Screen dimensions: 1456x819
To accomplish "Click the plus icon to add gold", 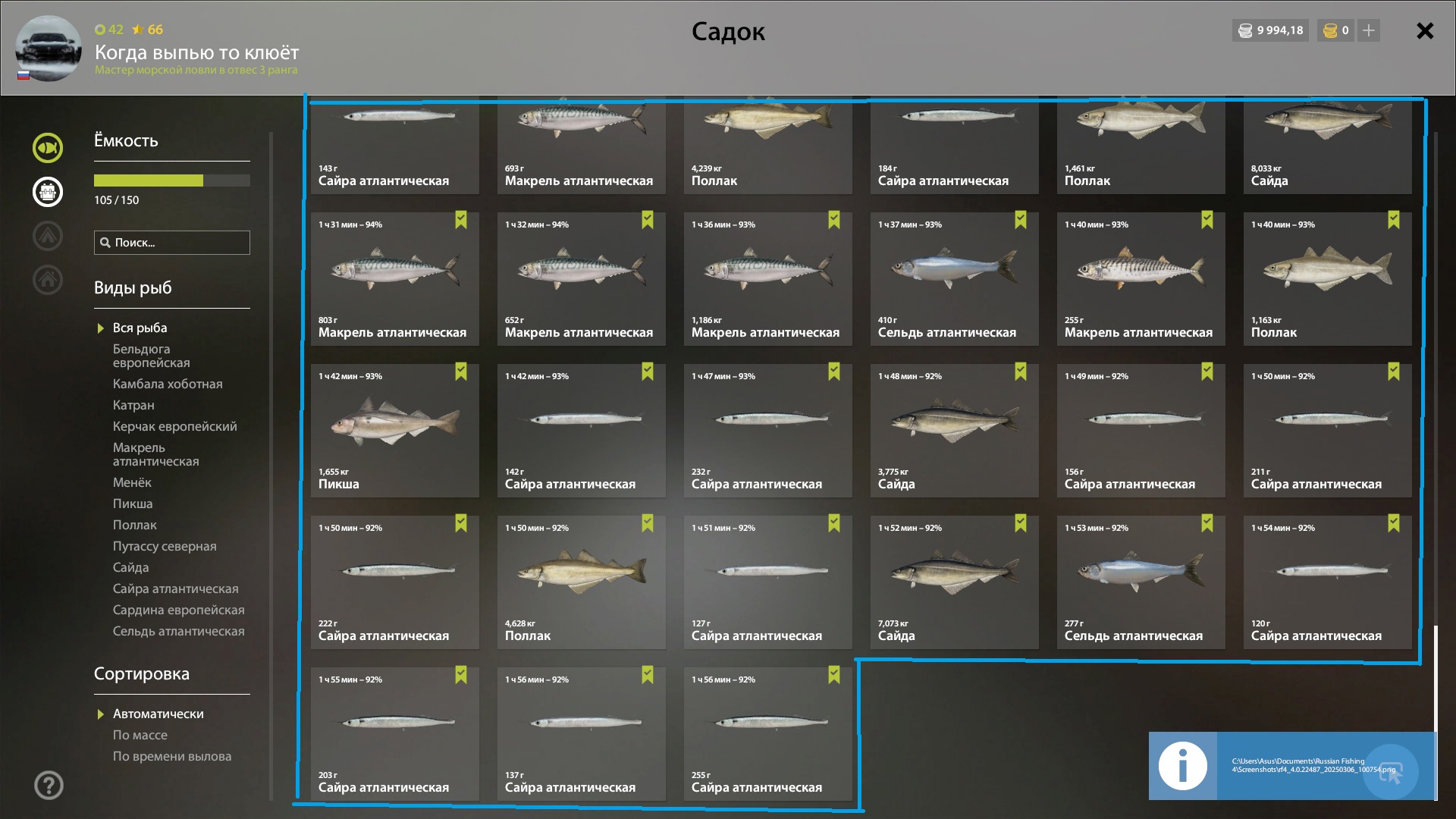I will click(1369, 30).
